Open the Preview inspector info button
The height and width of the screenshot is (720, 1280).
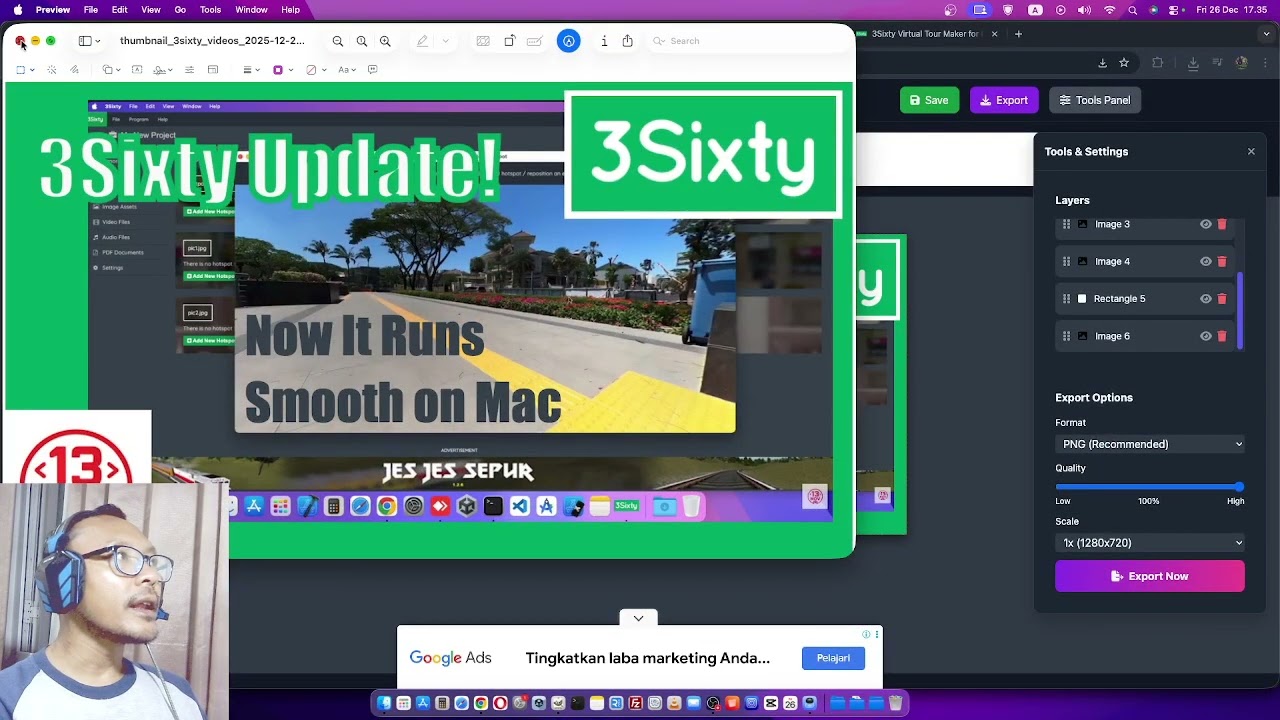(604, 41)
